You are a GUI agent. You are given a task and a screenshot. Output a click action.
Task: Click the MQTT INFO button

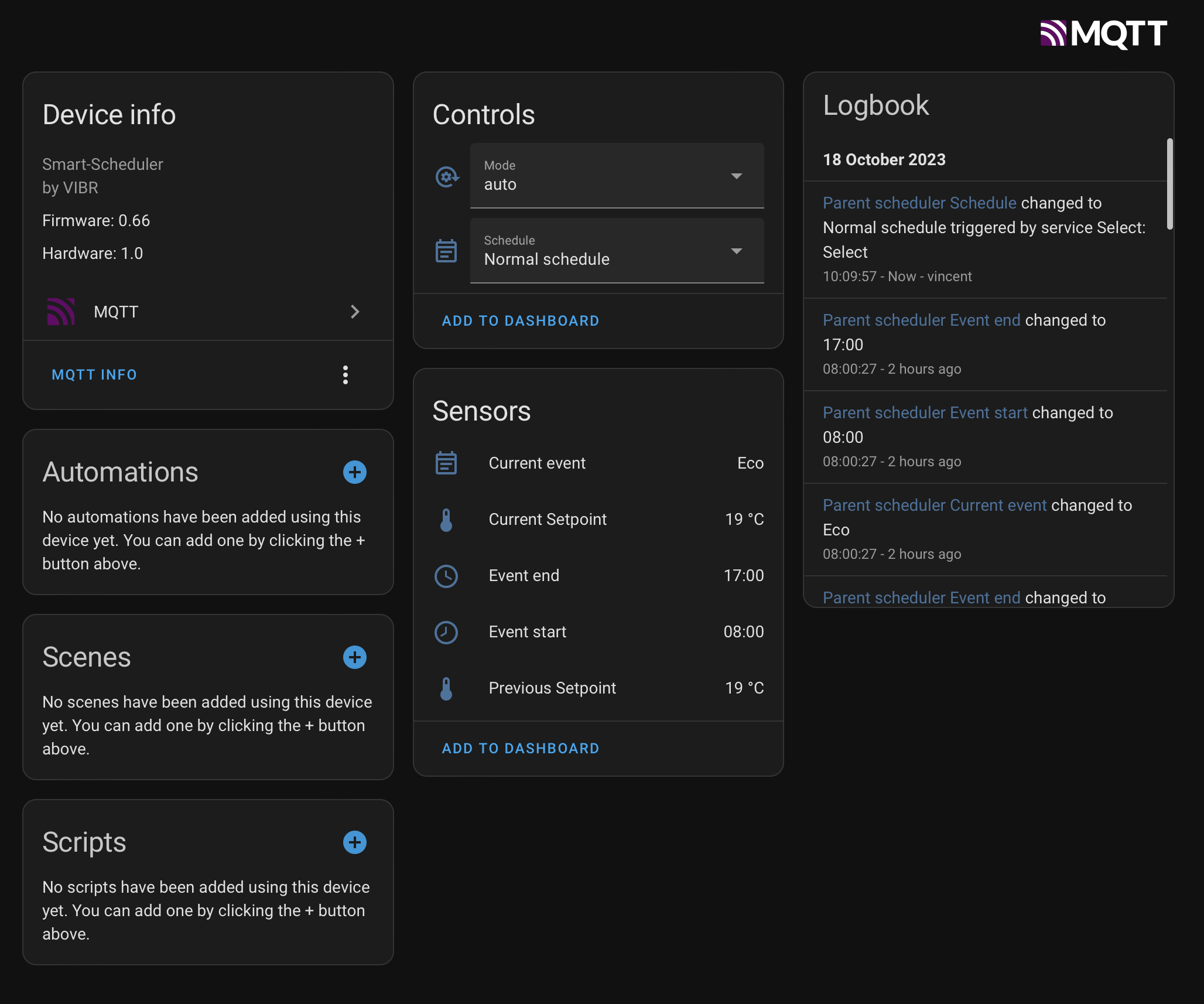[94, 375]
